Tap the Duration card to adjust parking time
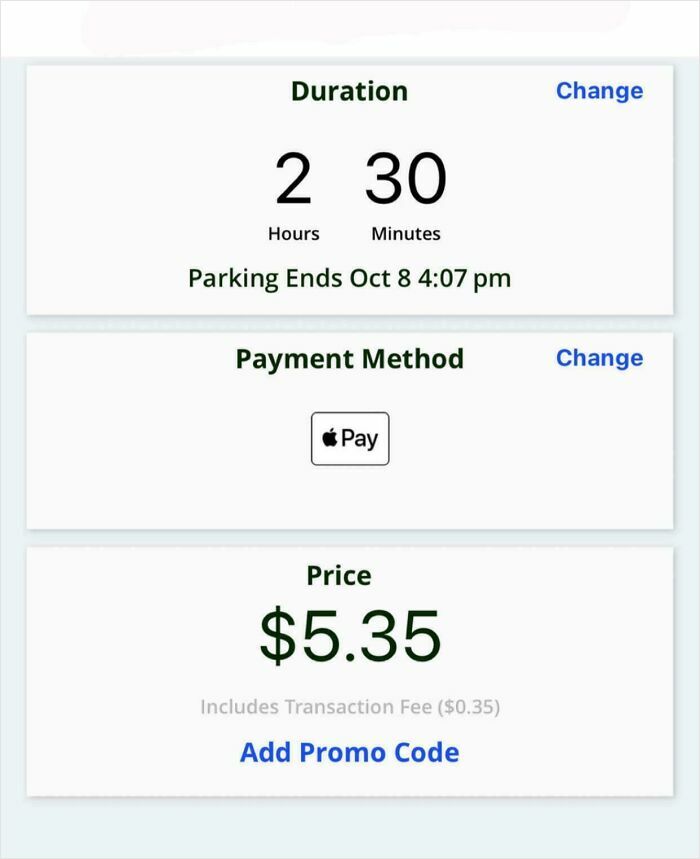The height and width of the screenshot is (859, 700). point(349,190)
